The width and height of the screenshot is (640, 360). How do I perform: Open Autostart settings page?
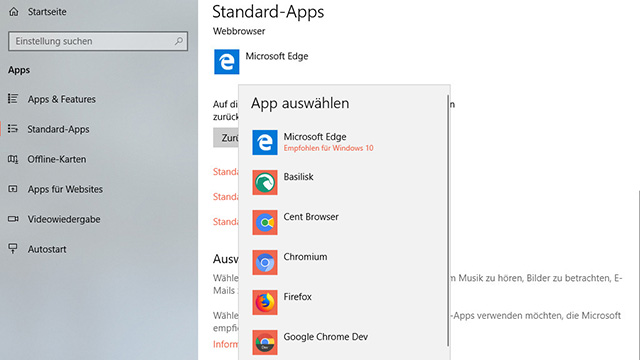(47, 249)
